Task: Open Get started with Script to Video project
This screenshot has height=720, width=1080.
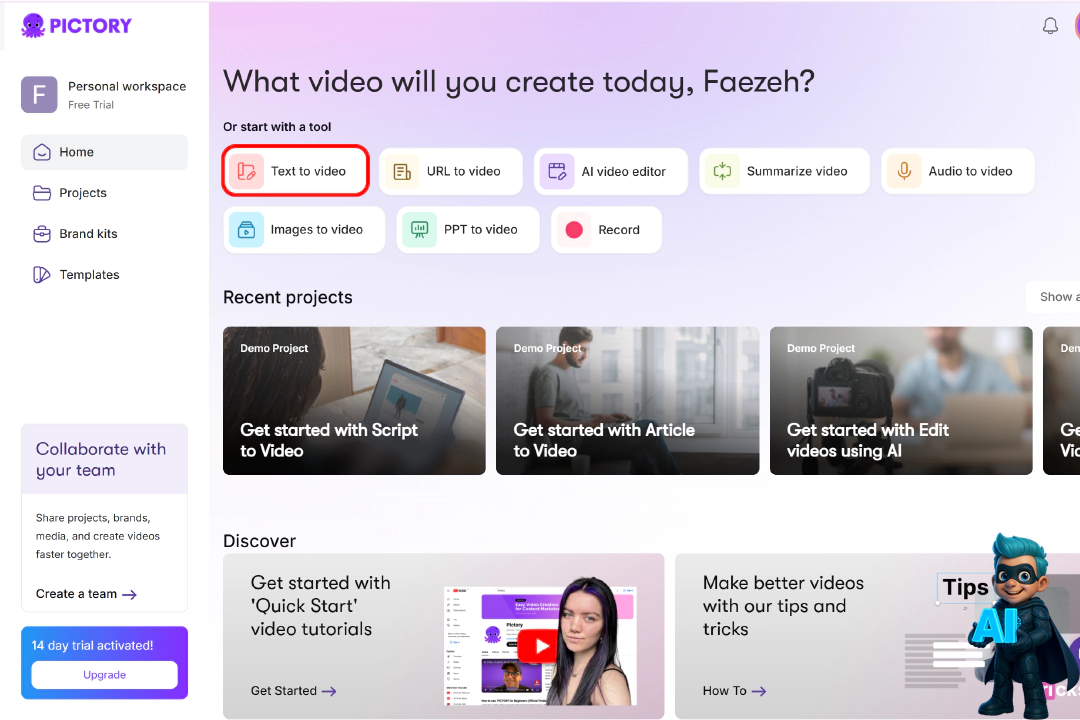Action: click(354, 400)
